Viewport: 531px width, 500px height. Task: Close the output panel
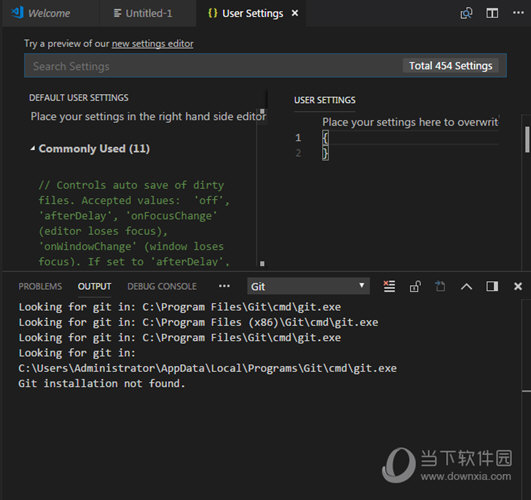[518, 287]
